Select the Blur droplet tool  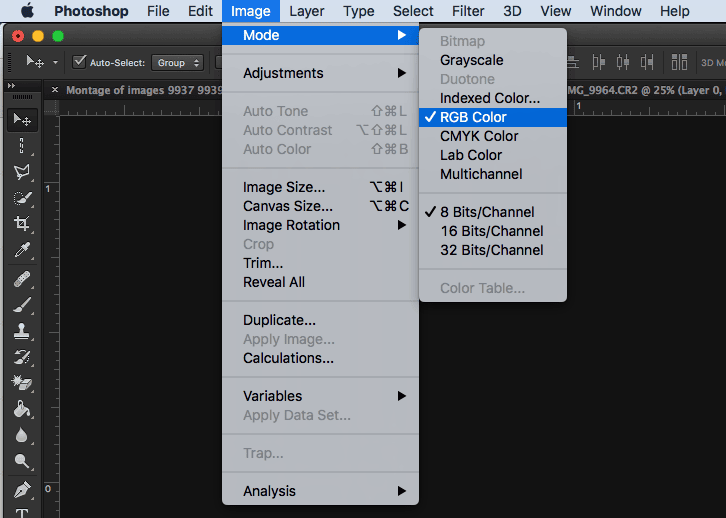[22, 435]
